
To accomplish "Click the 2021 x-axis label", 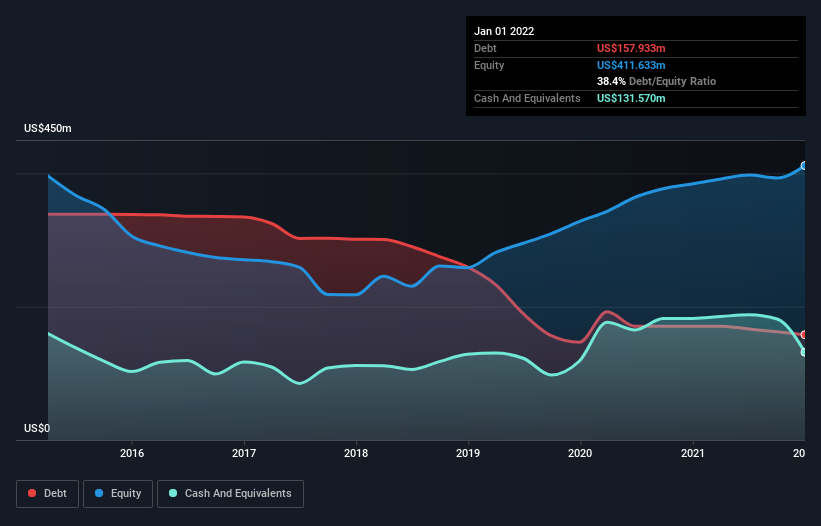I will (x=693, y=453).
